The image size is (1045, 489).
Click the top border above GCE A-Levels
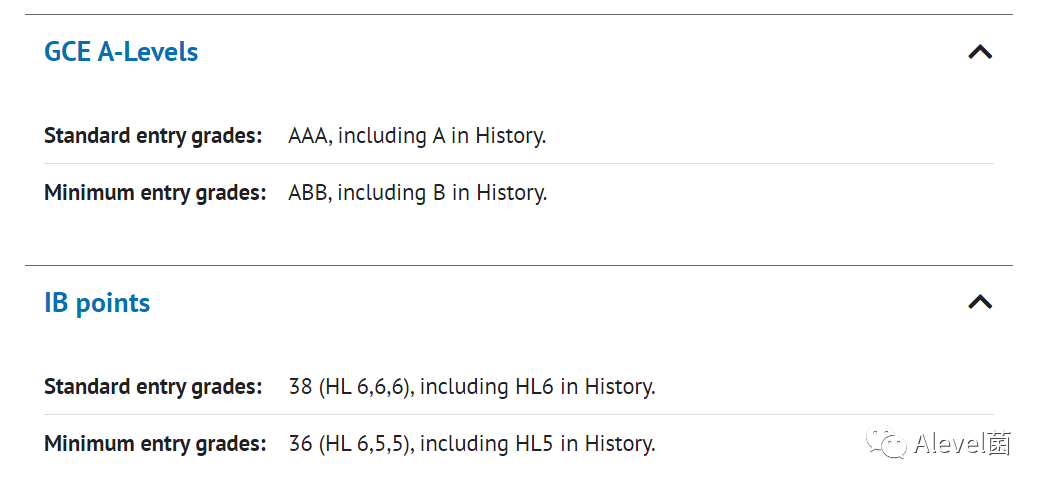click(x=519, y=14)
